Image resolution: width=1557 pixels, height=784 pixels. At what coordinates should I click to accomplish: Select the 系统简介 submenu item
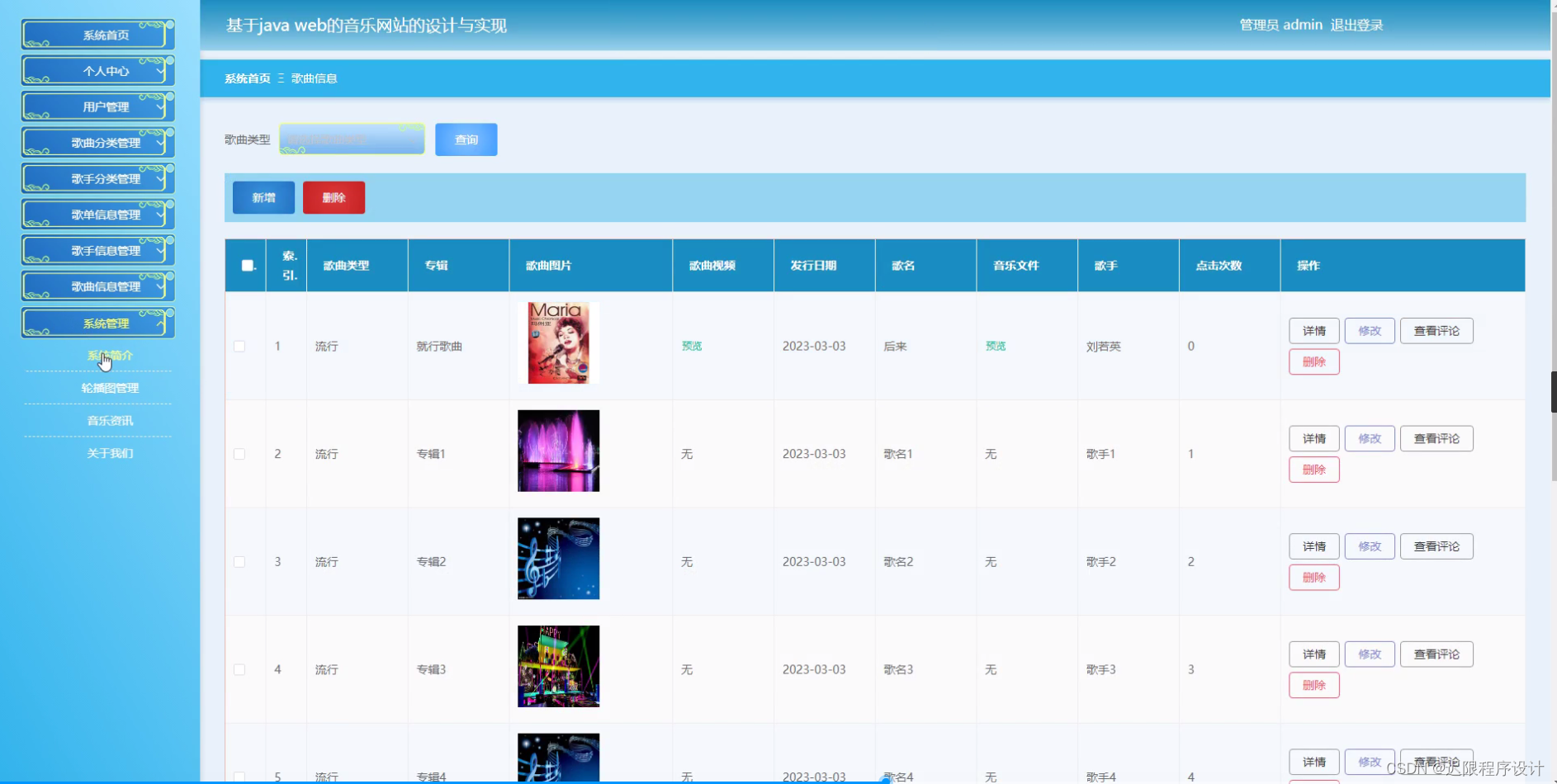tap(110, 356)
